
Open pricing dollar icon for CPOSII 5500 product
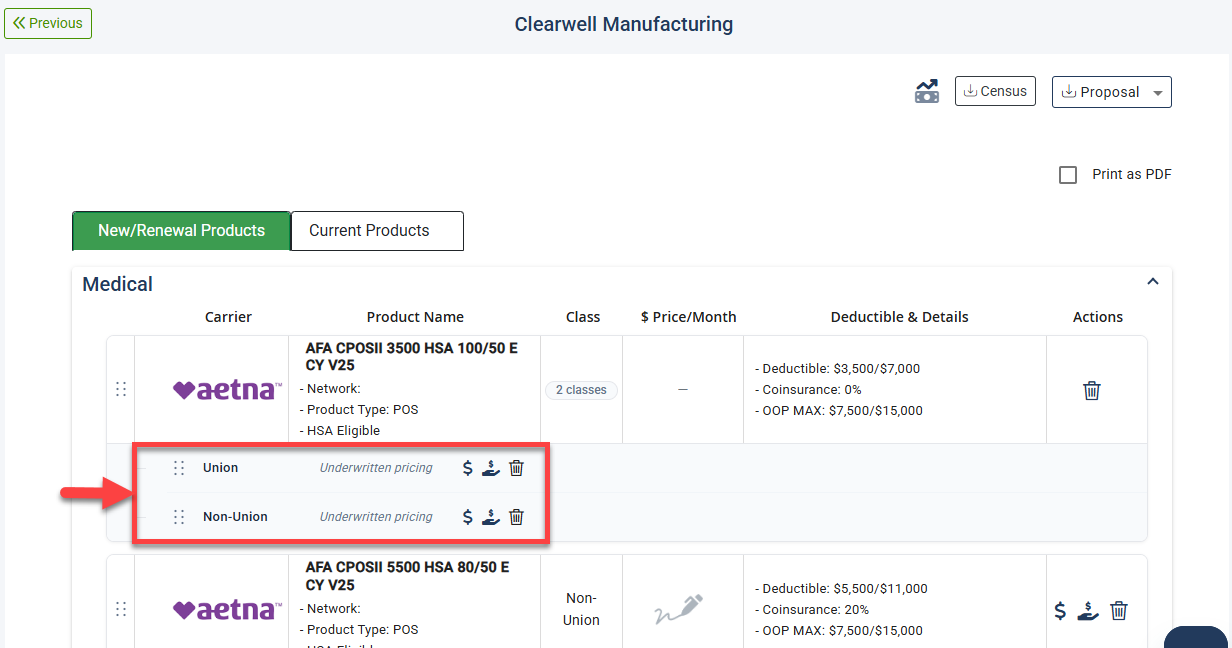[1060, 610]
